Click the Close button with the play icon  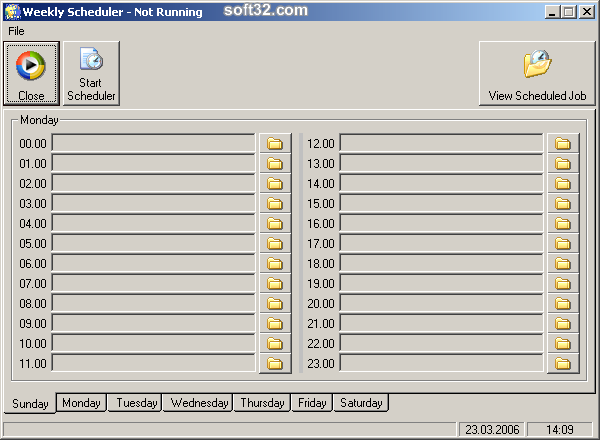31,73
